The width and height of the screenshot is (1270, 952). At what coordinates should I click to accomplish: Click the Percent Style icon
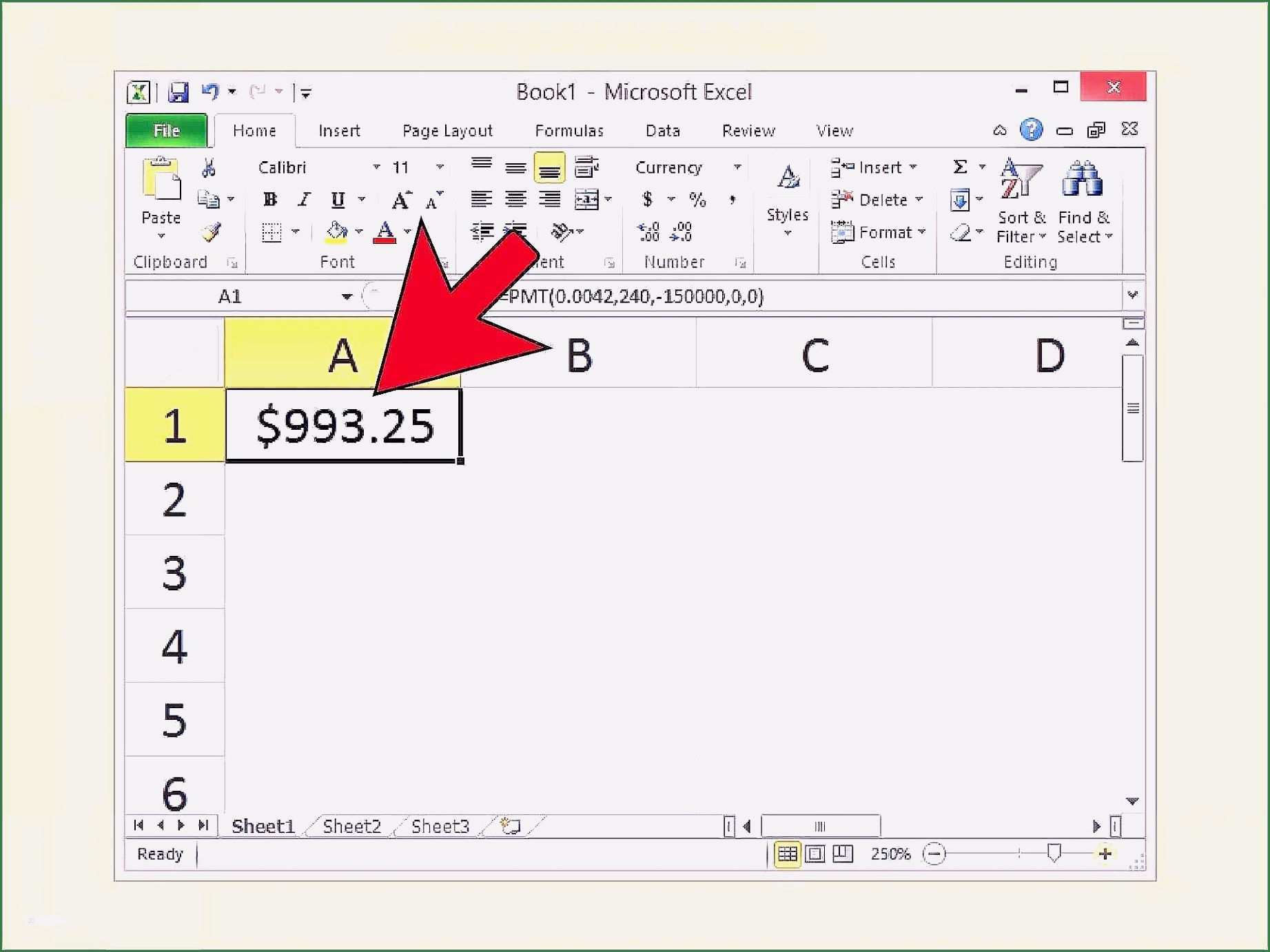click(697, 200)
